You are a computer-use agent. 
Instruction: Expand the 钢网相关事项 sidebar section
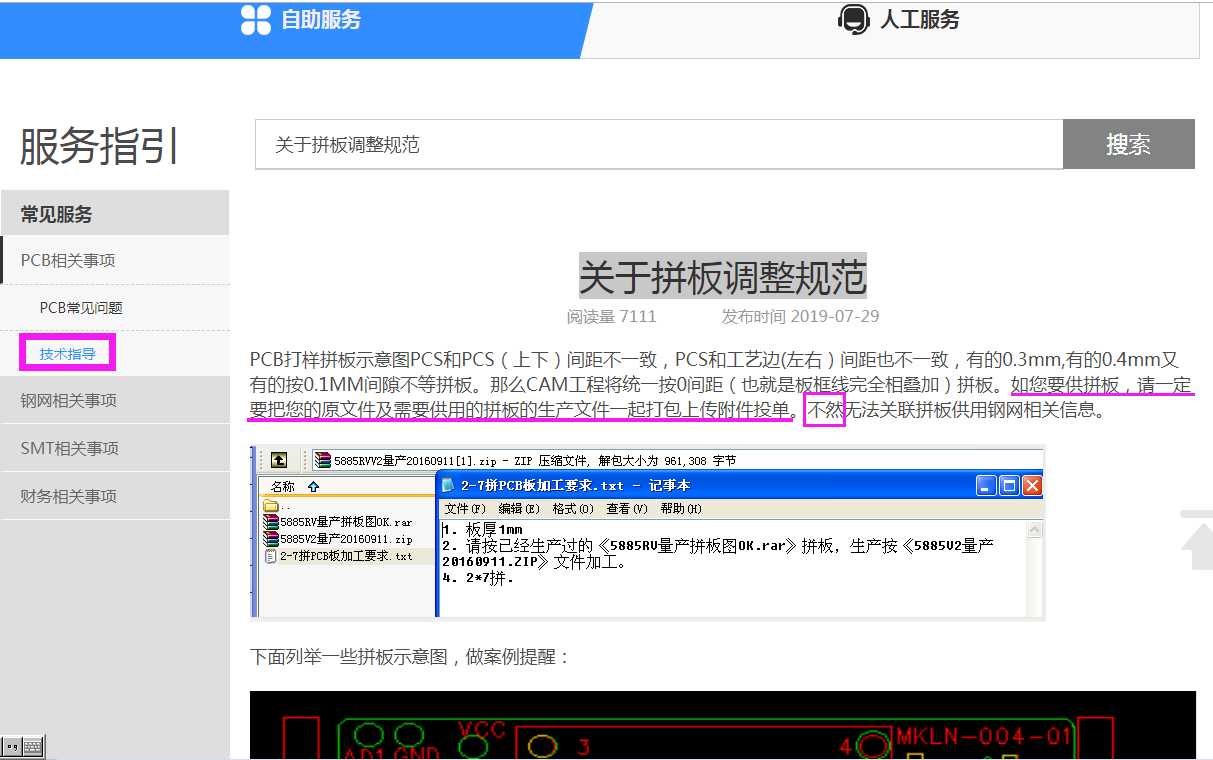tap(68, 401)
